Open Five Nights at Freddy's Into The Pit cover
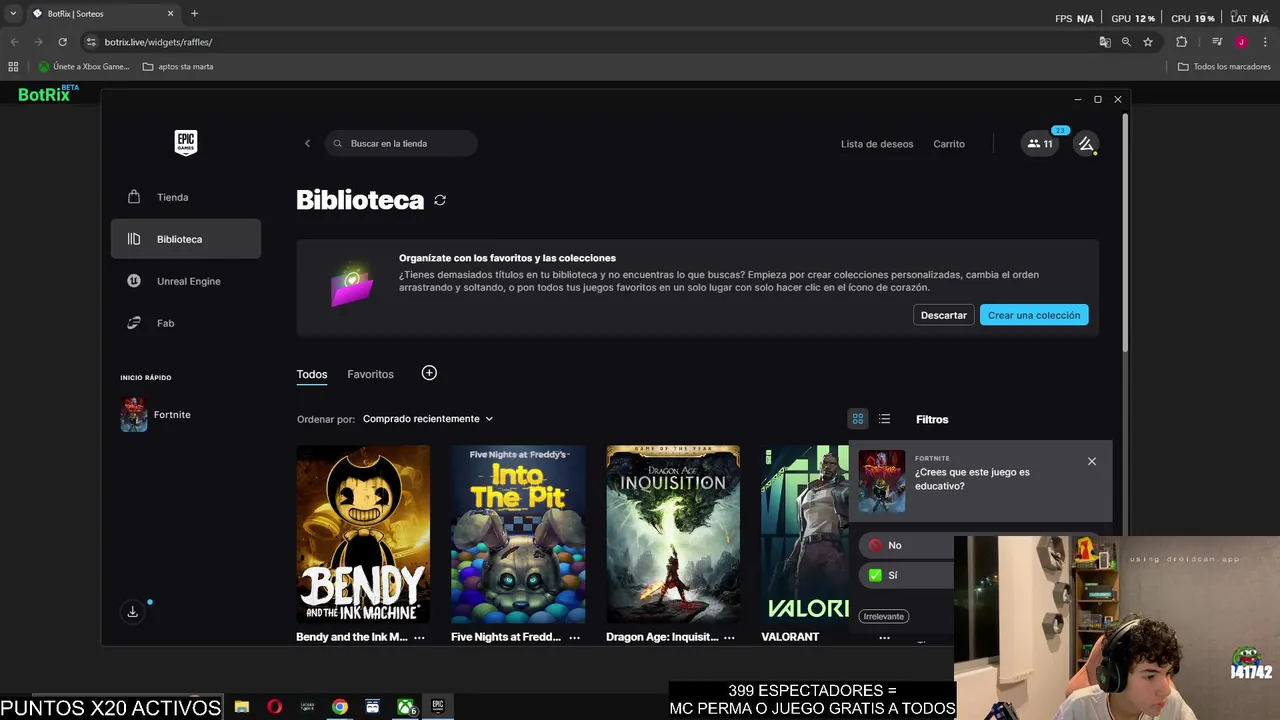The image size is (1280, 720). tap(518, 534)
